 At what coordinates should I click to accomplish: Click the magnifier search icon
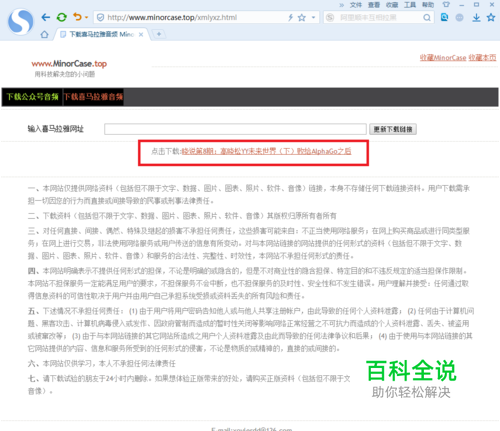click(427, 18)
